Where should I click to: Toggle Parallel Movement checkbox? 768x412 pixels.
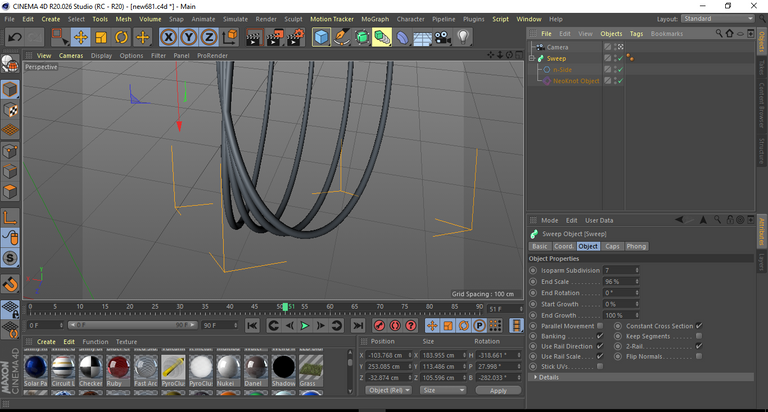click(600, 326)
